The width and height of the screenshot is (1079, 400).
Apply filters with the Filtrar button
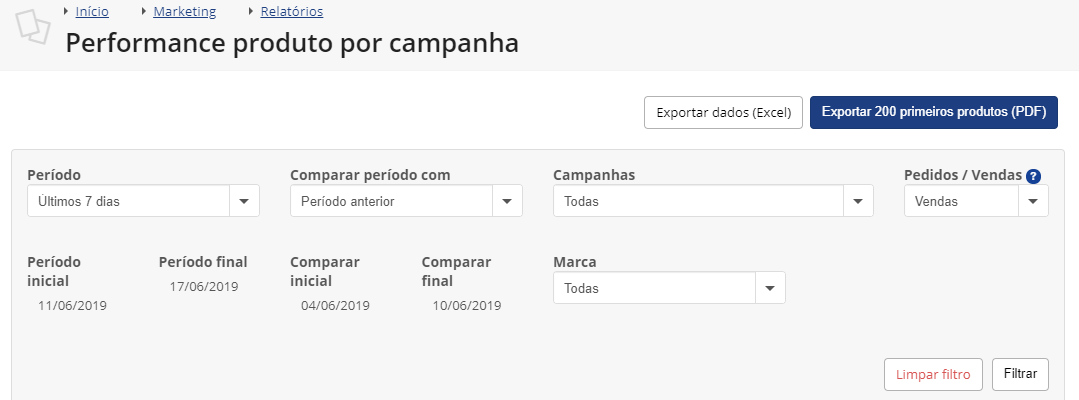(1021, 375)
